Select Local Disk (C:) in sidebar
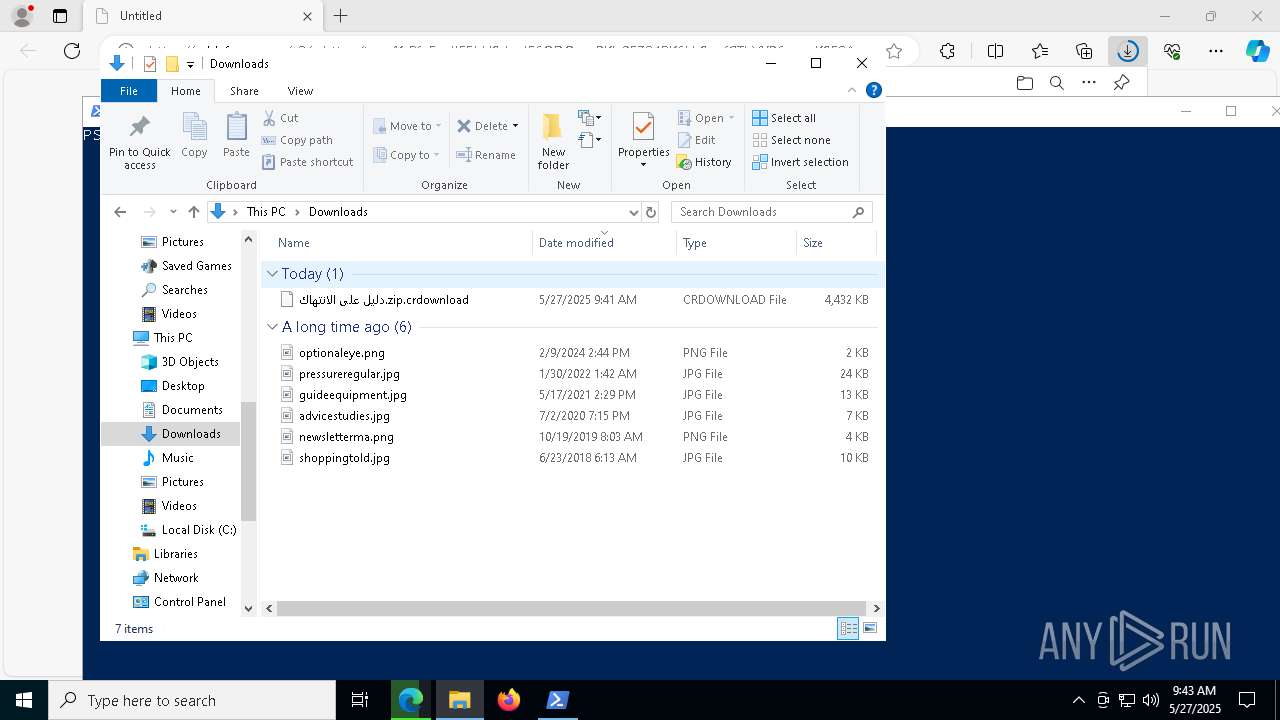 tap(188, 530)
